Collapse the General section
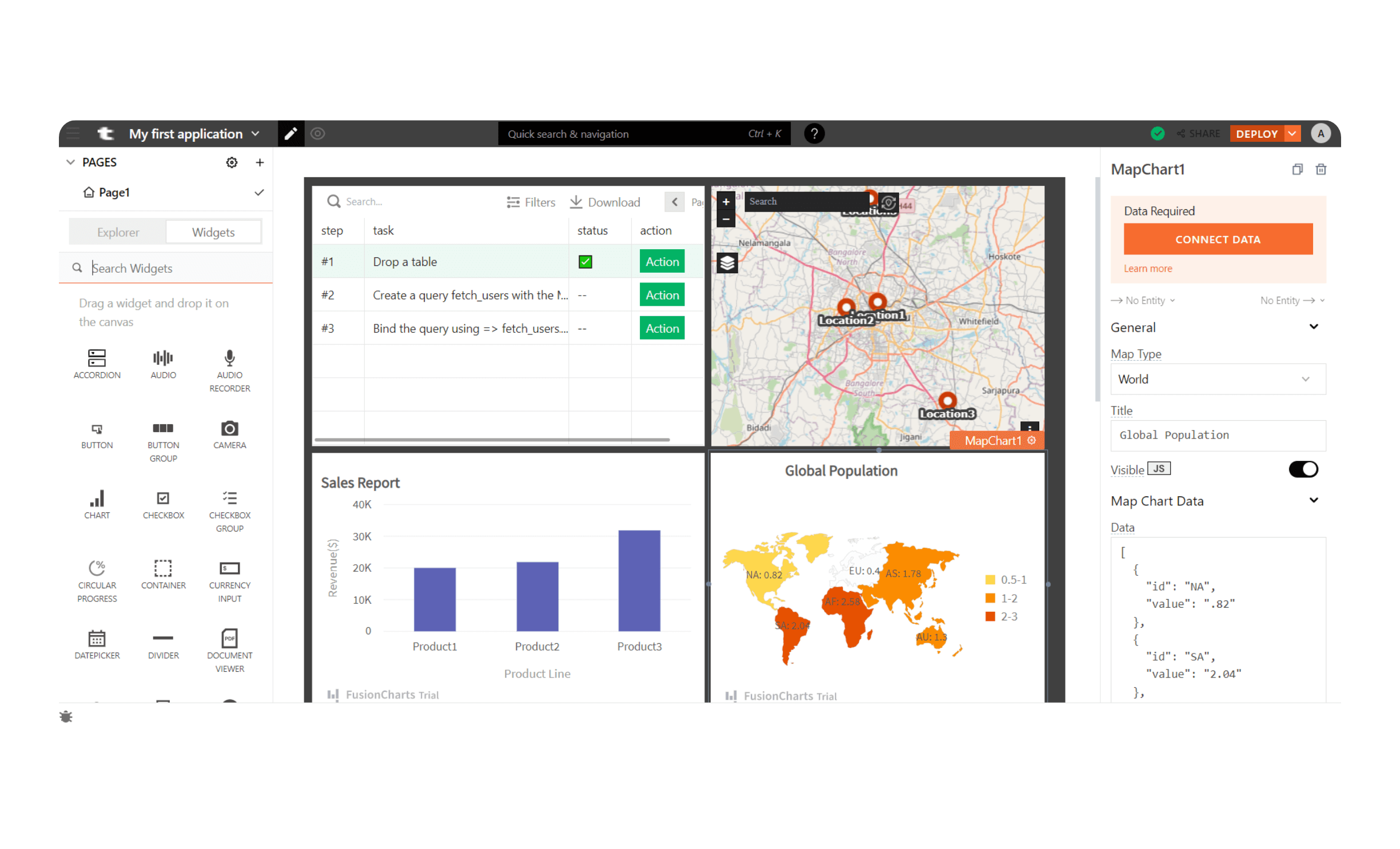Viewport: 1400px width, 849px height. click(1314, 327)
